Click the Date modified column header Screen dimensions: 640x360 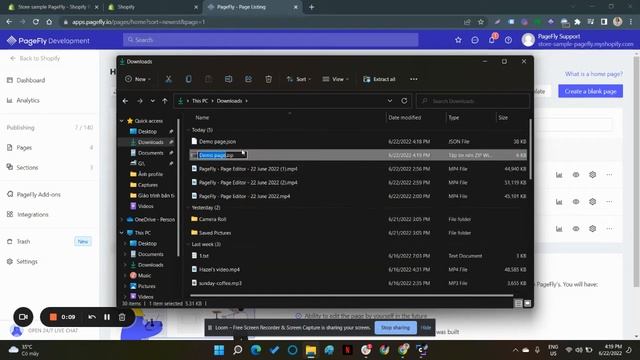404,118
